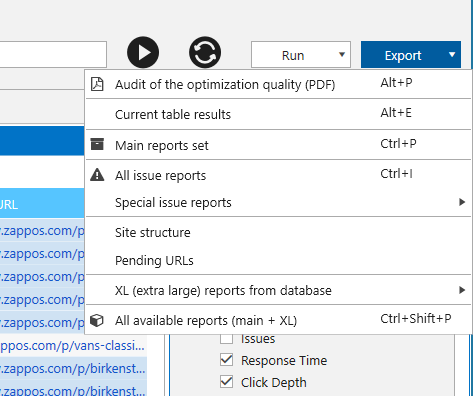Click the warning triangle icon beside All issue reports
Screen dimensions: 473x396
click(x=97, y=175)
